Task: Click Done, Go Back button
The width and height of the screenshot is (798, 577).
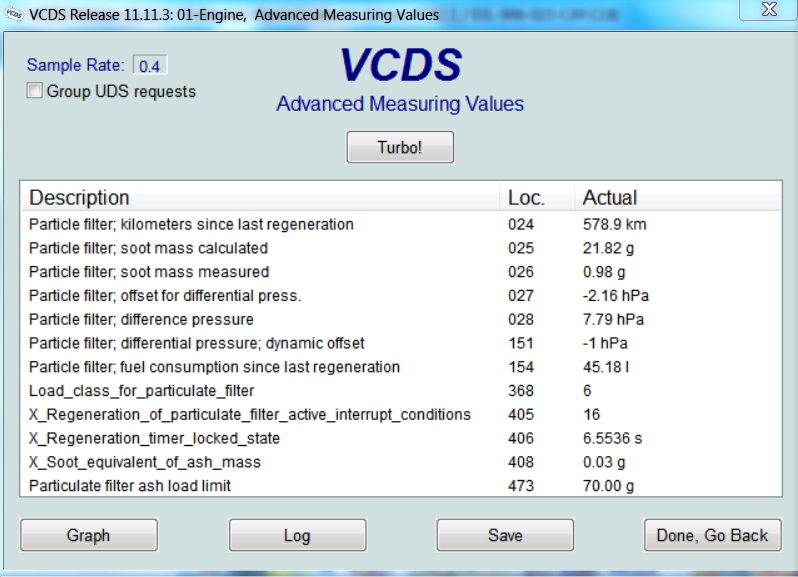Action: (711, 535)
